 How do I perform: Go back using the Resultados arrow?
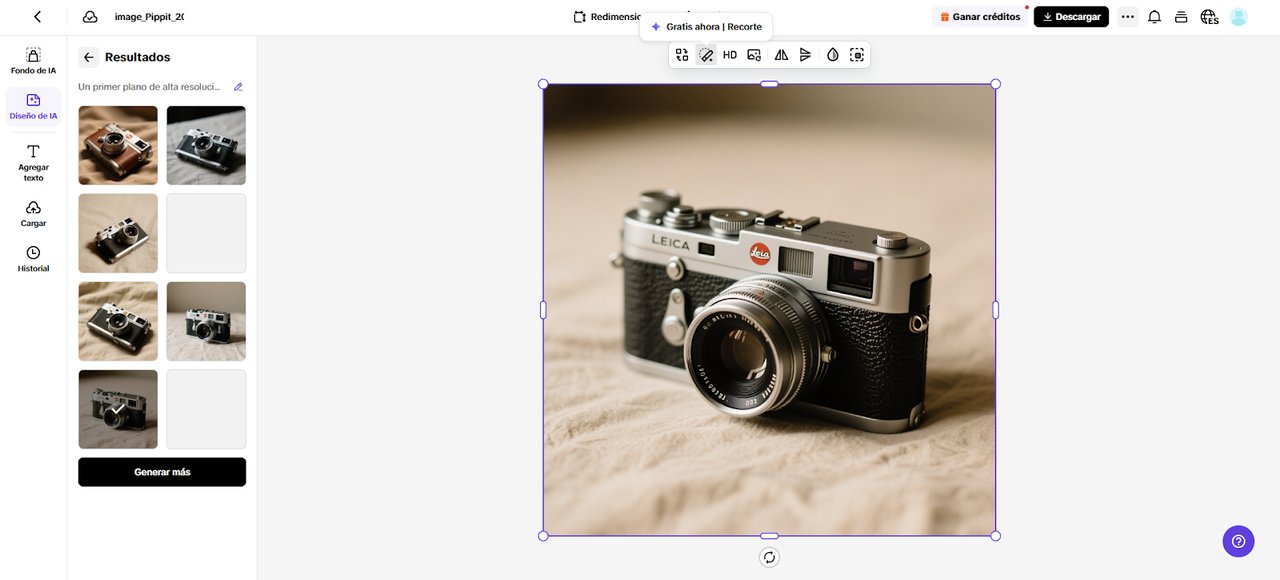tap(89, 57)
